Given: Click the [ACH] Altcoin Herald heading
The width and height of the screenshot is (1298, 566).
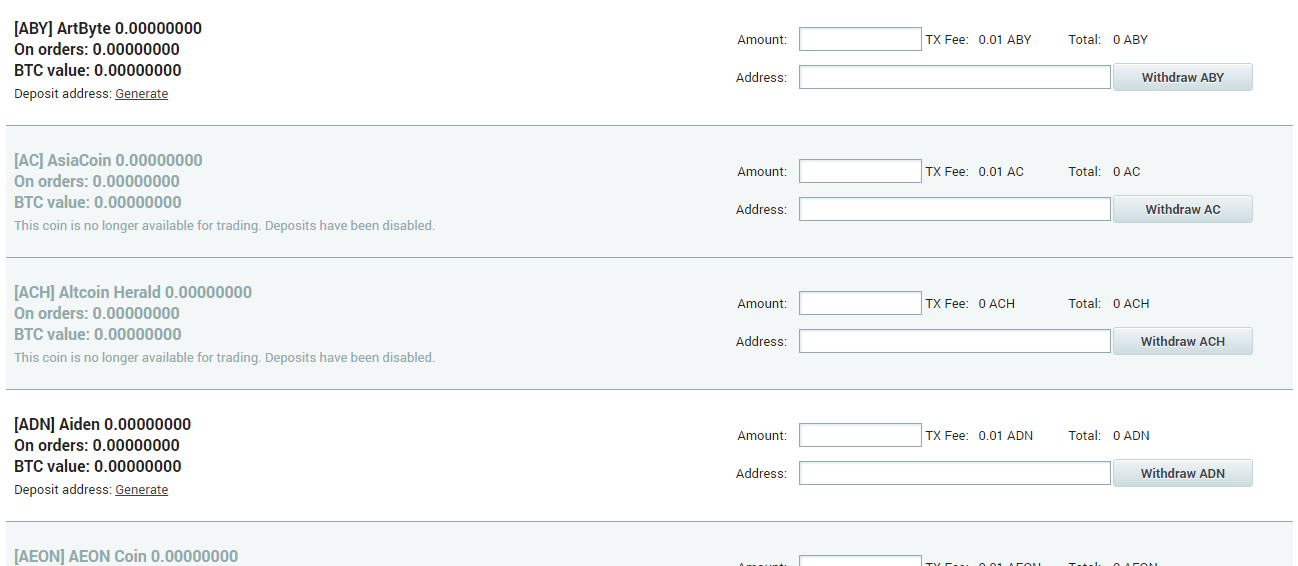Looking at the screenshot, I should 133,292.
